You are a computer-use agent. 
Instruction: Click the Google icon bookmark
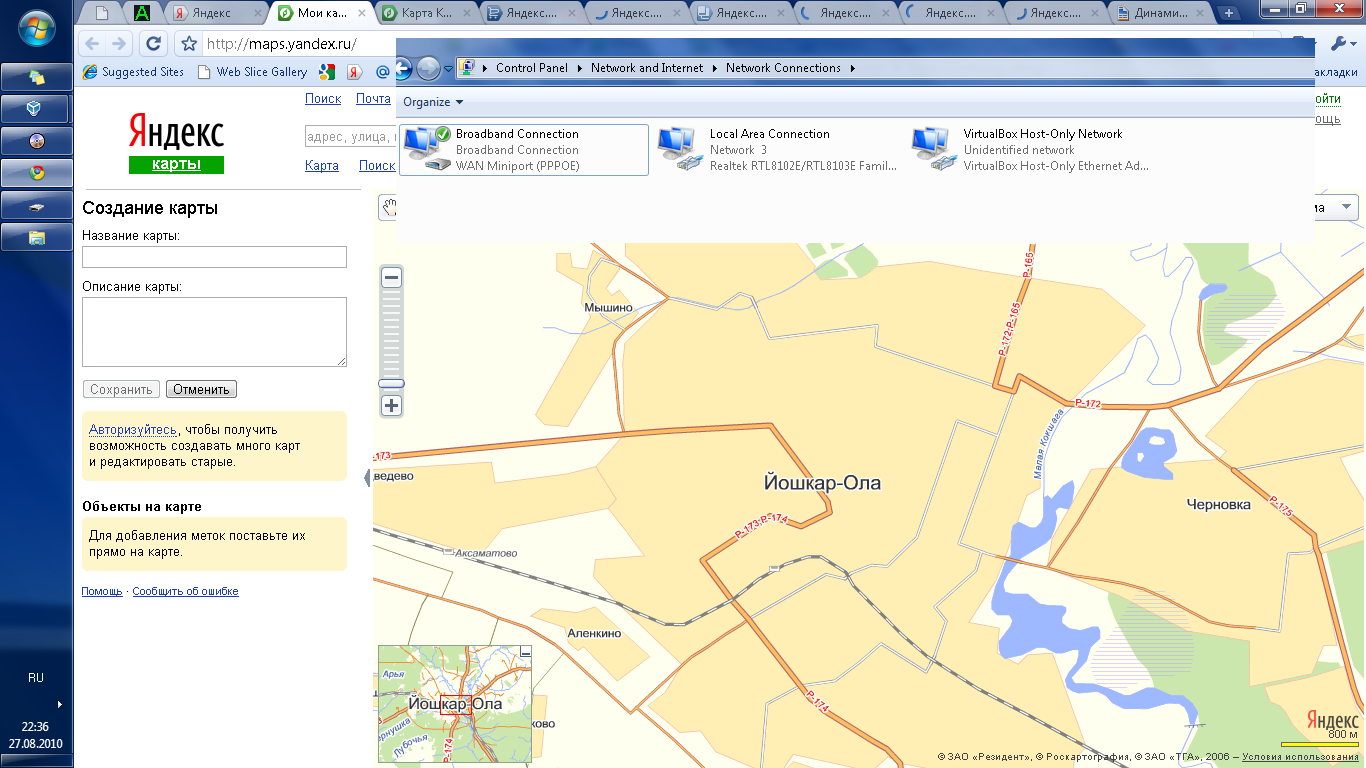click(x=327, y=72)
